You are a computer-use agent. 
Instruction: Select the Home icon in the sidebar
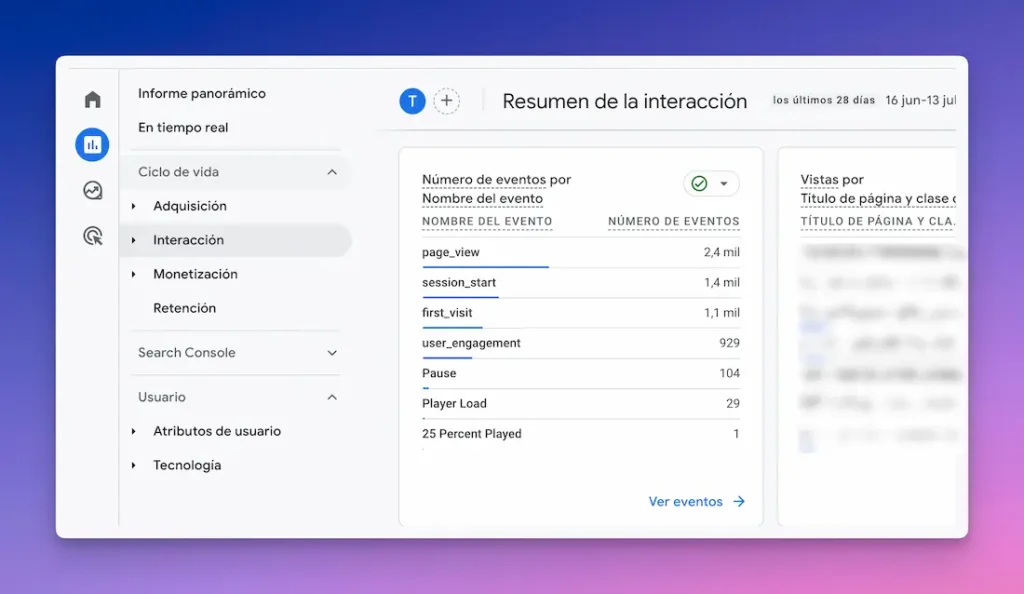pyautogui.click(x=92, y=99)
